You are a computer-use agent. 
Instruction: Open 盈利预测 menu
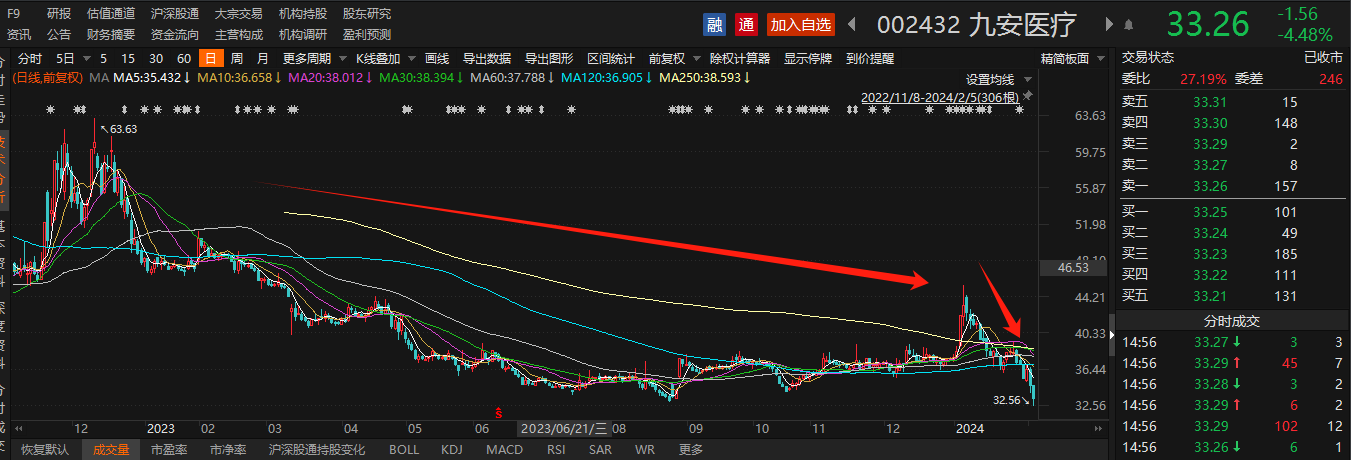pos(367,34)
